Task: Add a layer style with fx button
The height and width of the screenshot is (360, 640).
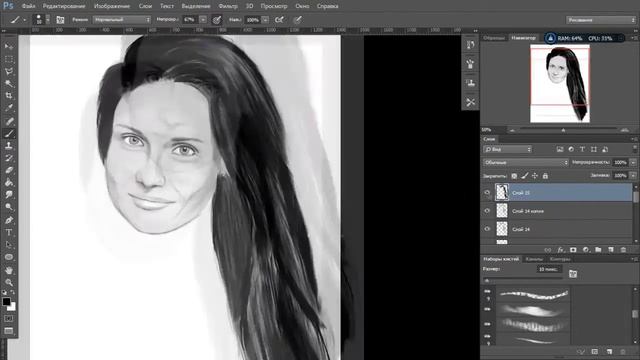Action: [x=561, y=250]
